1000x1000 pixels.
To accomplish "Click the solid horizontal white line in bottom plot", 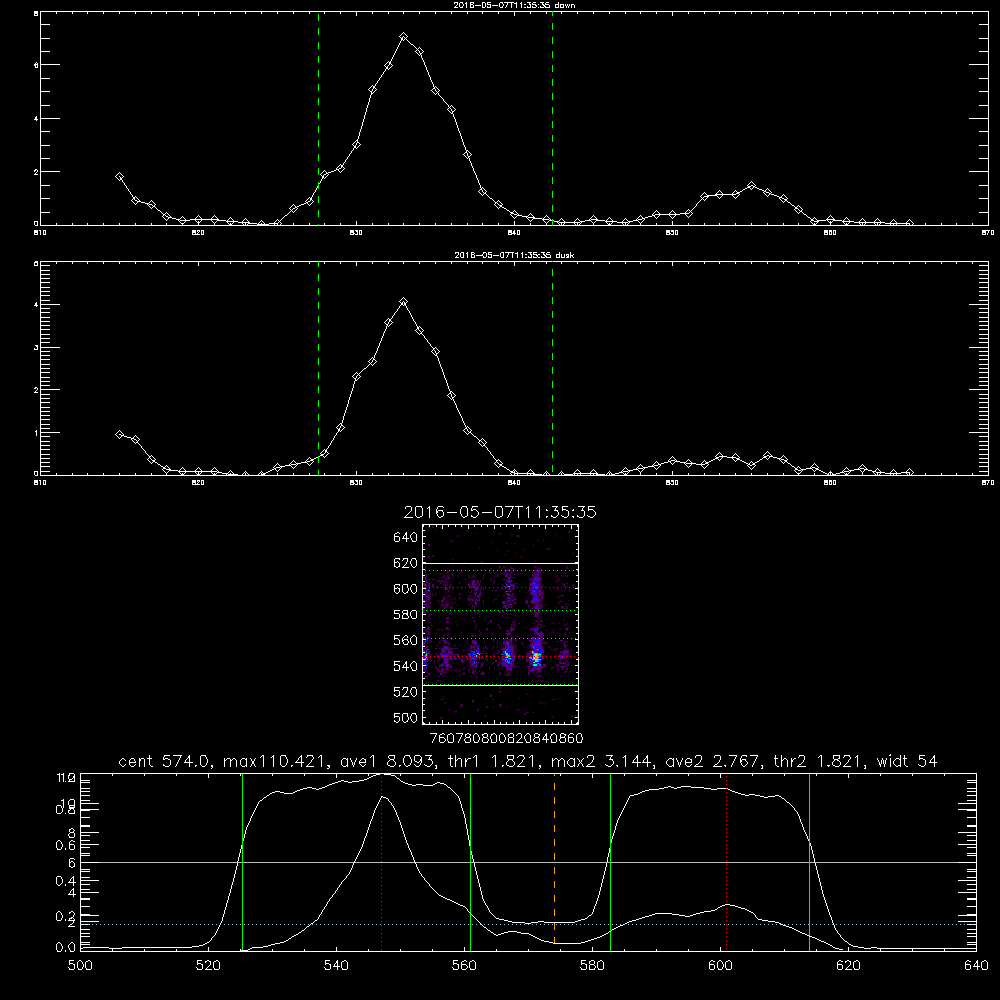I will pyautogui.click(x=528, y=862).
